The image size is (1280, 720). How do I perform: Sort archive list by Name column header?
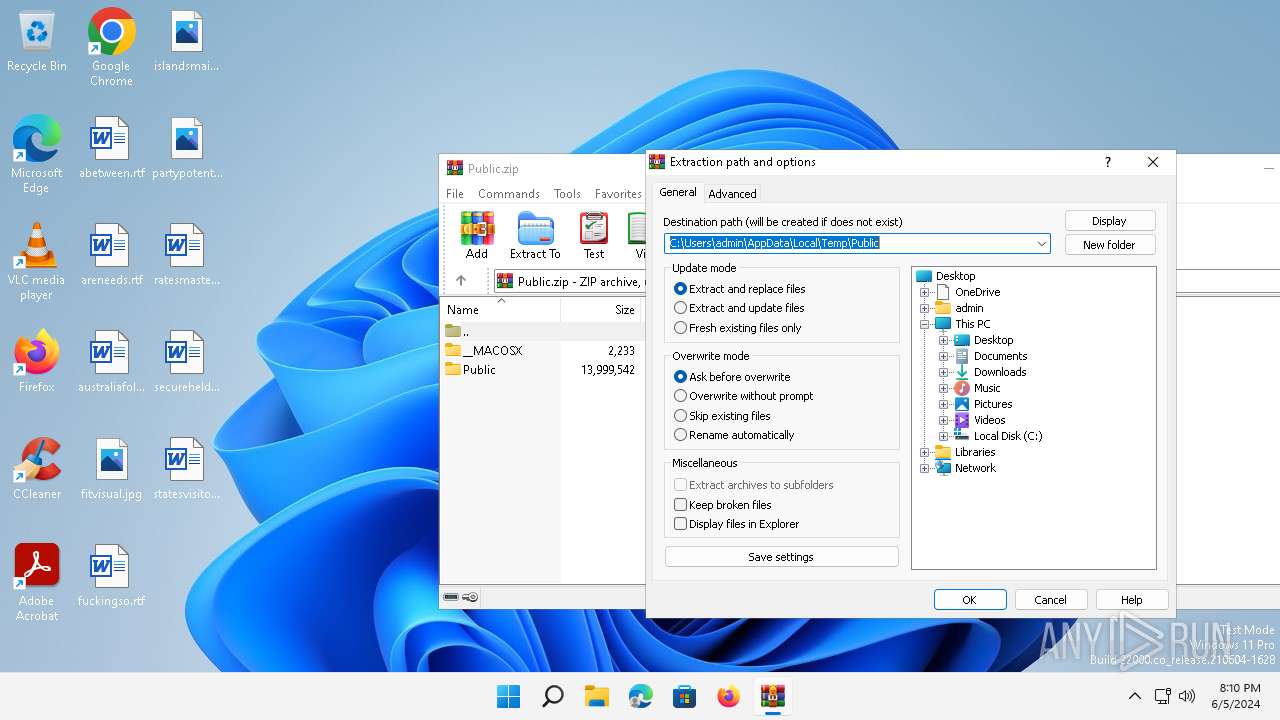click(500, 310)
